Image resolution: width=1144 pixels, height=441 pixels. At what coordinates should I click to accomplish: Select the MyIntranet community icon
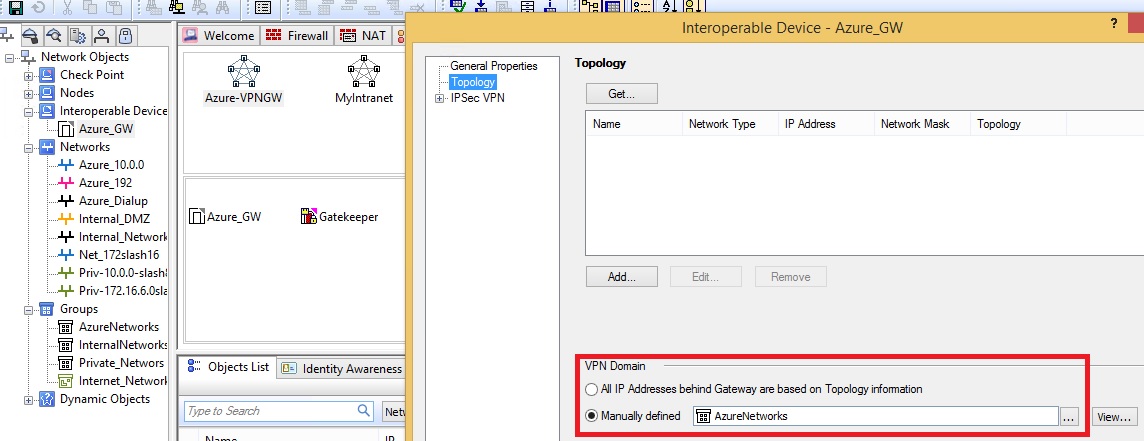click(363, 72)
